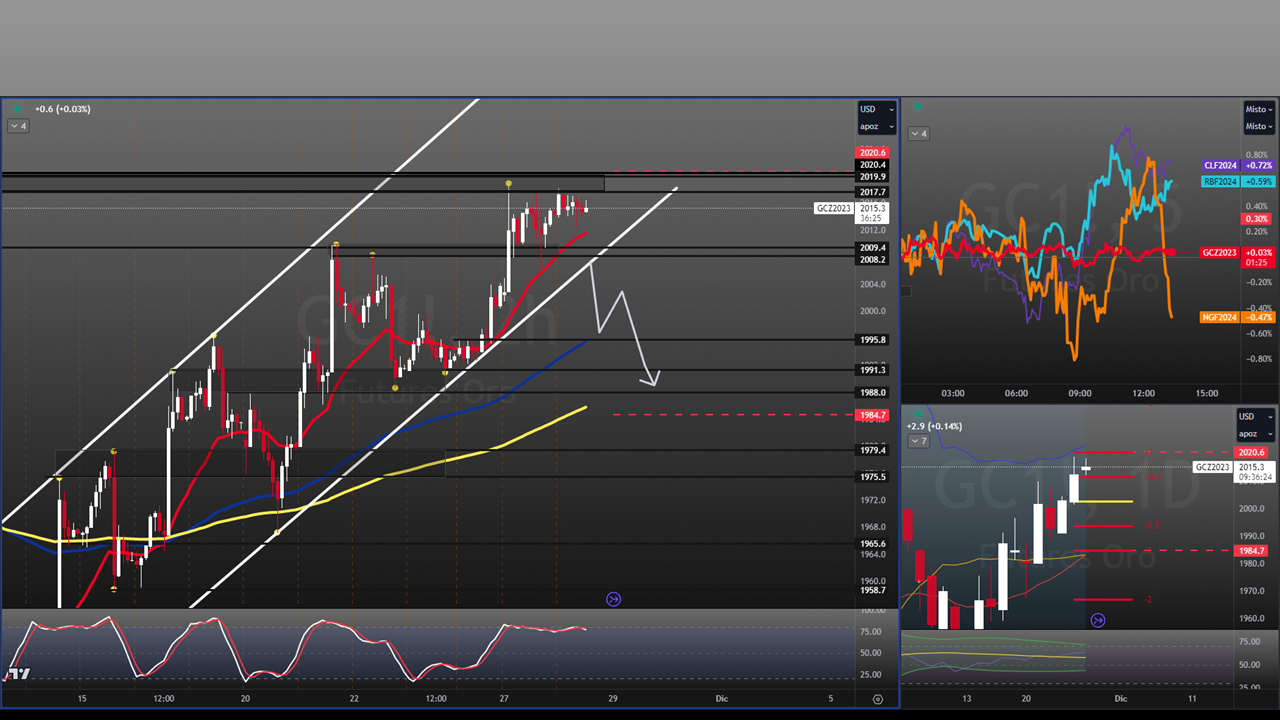Screen dimensions: 1280x720
Task: Click scroll-to-latest-bar icon in bottom-right daily chart
Action: point(1097,620)
